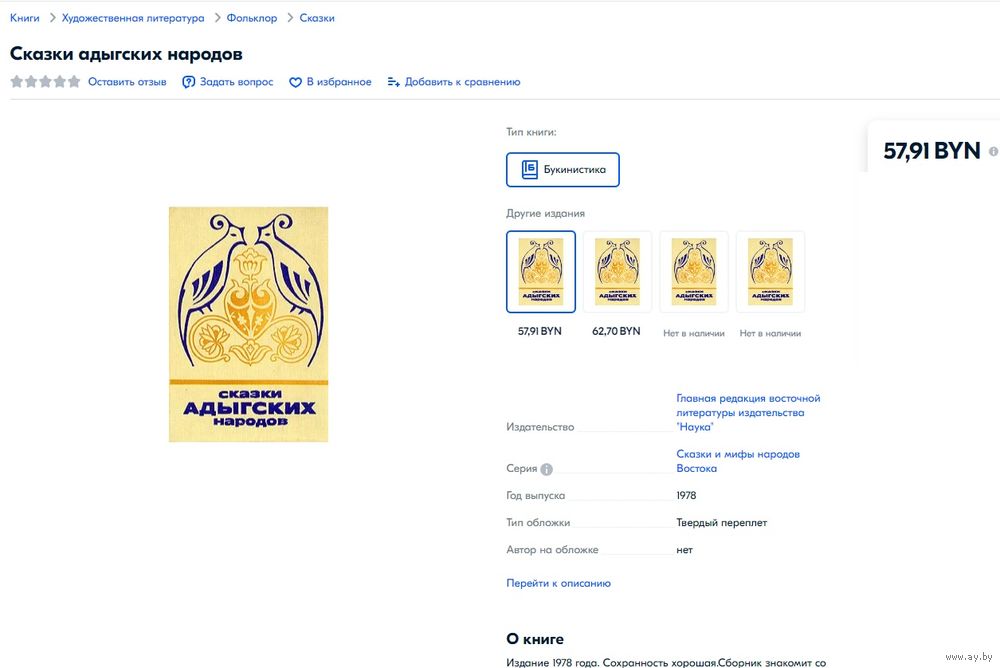This screenshot has width=1000, height=668.
Task: Open the Фольклор breadcrumb category
Action: (252, 18)
